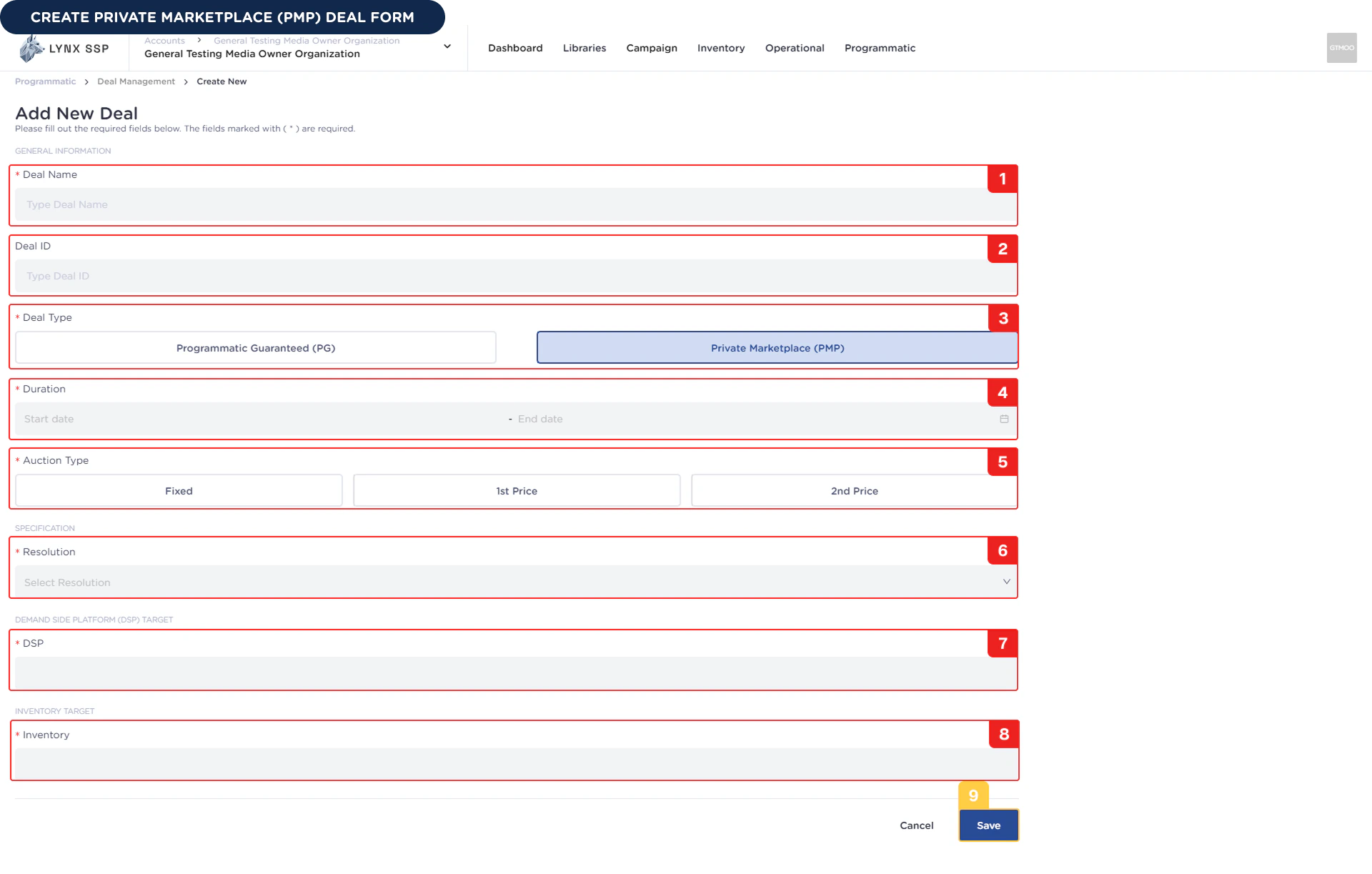Choose Fixed auction type
The image size is (1372, 874).
[178, 490]
